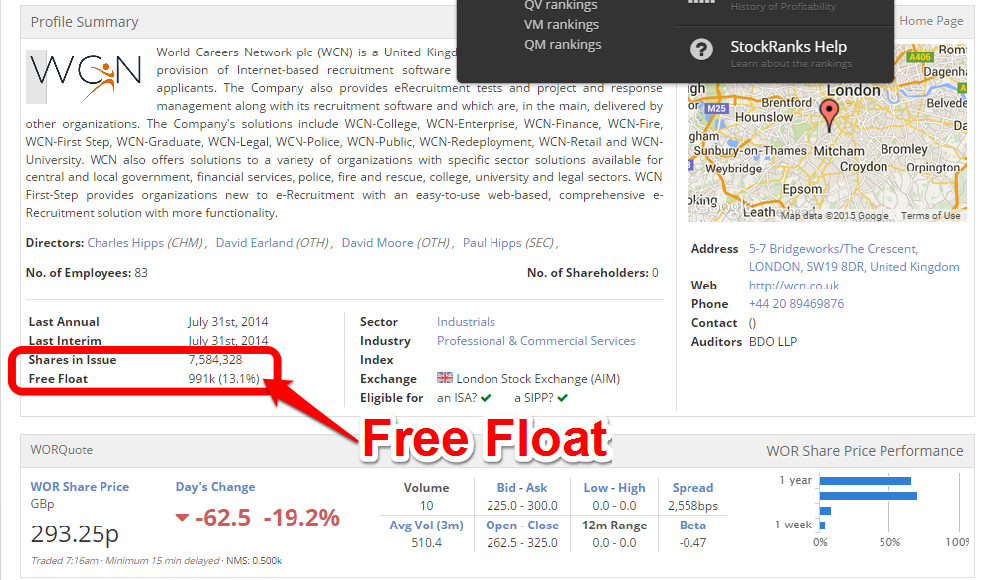Click the Open - Close header
This screenshot has height=580, width=983.
coord(522,525)
